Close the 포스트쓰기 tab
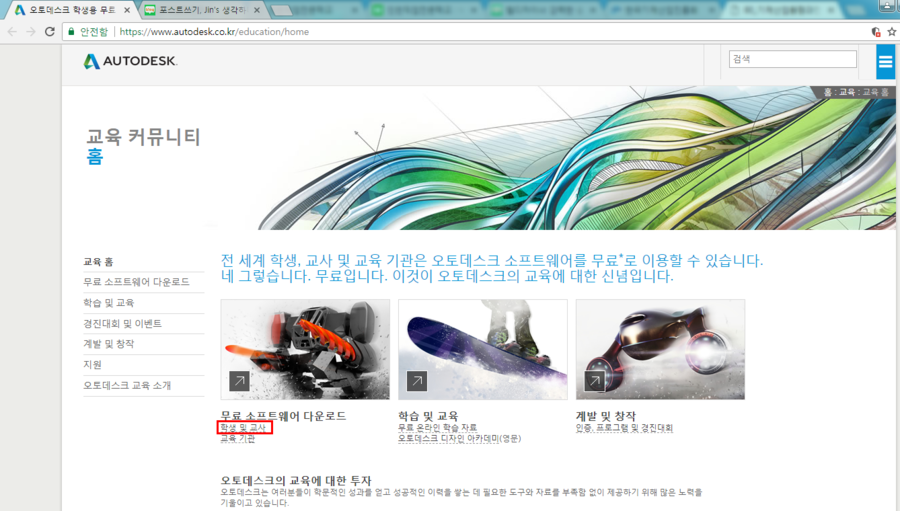This screenshot has height=511, width=900. (257, 10)
